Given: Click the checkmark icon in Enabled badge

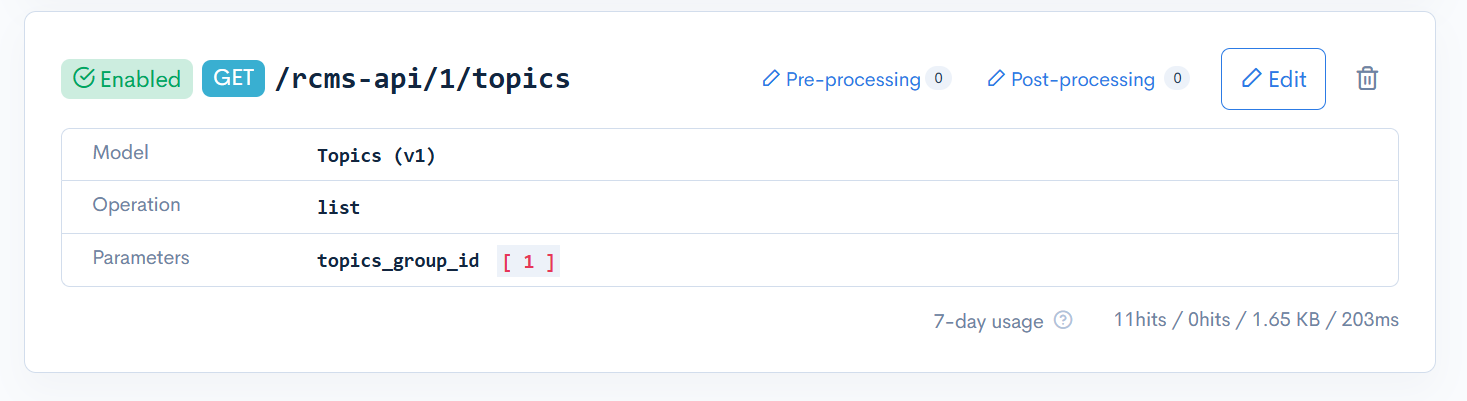Looking at the screenshot, I should 84,79.
